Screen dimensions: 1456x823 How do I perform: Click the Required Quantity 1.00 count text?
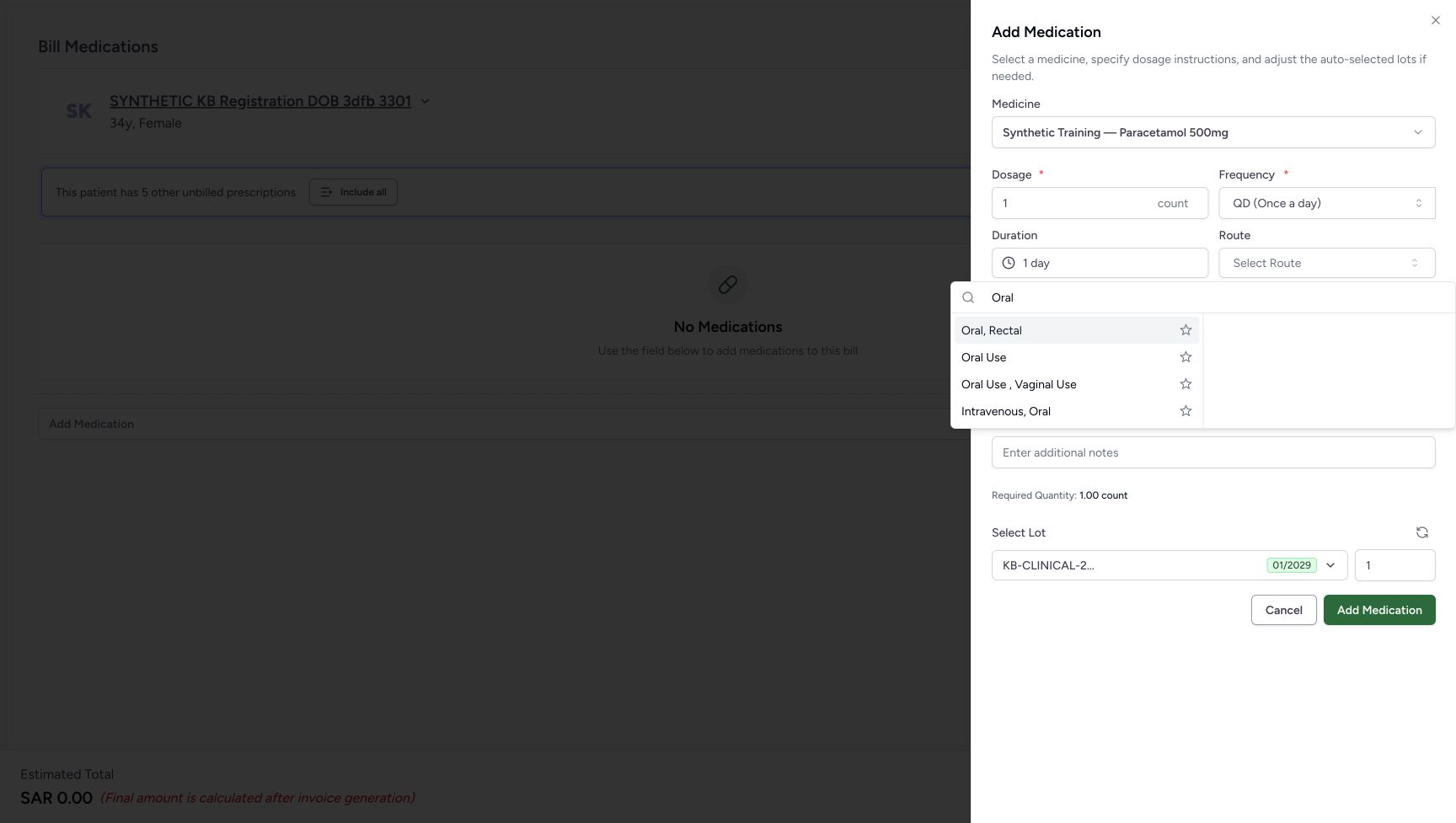(1059, 495)
